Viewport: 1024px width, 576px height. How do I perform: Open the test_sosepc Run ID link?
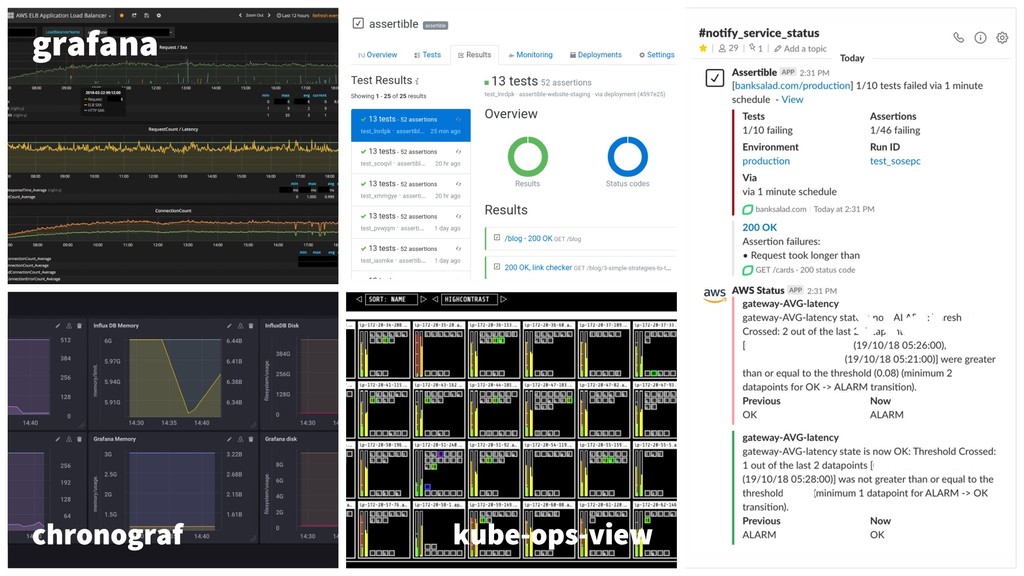click(895, 161)
